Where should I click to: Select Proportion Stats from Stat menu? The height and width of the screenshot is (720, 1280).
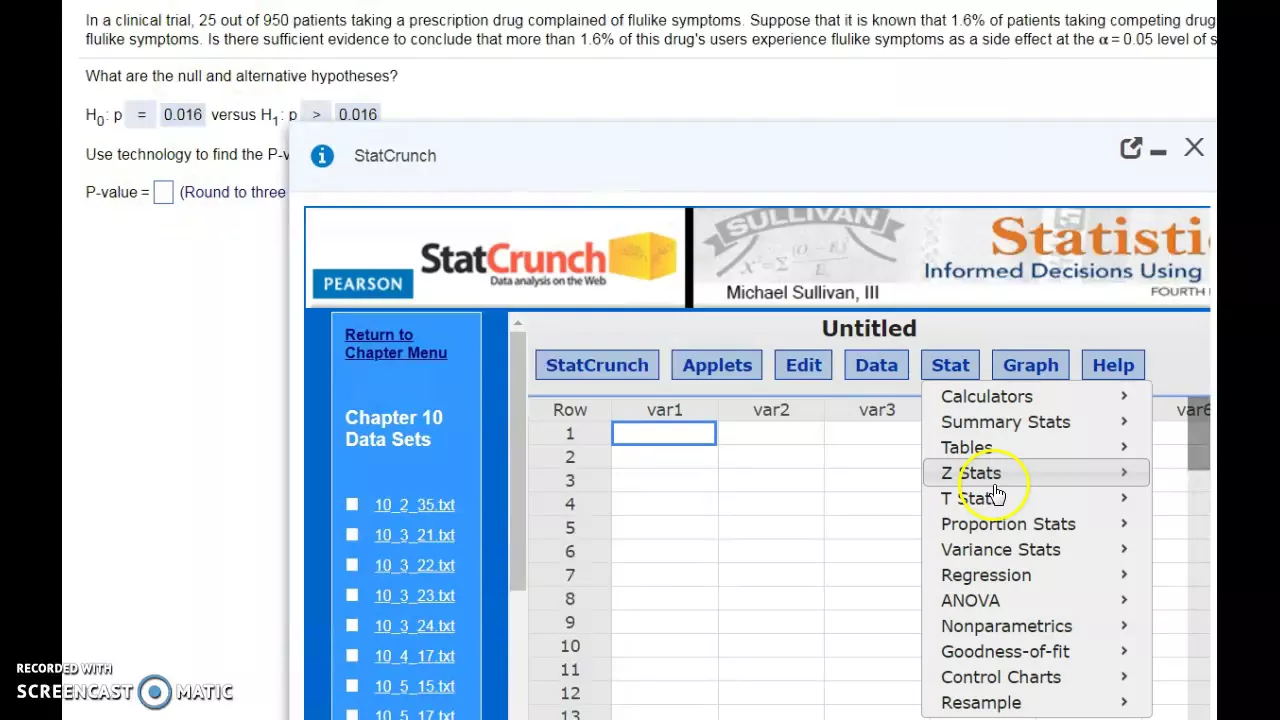pos(1037,524)
